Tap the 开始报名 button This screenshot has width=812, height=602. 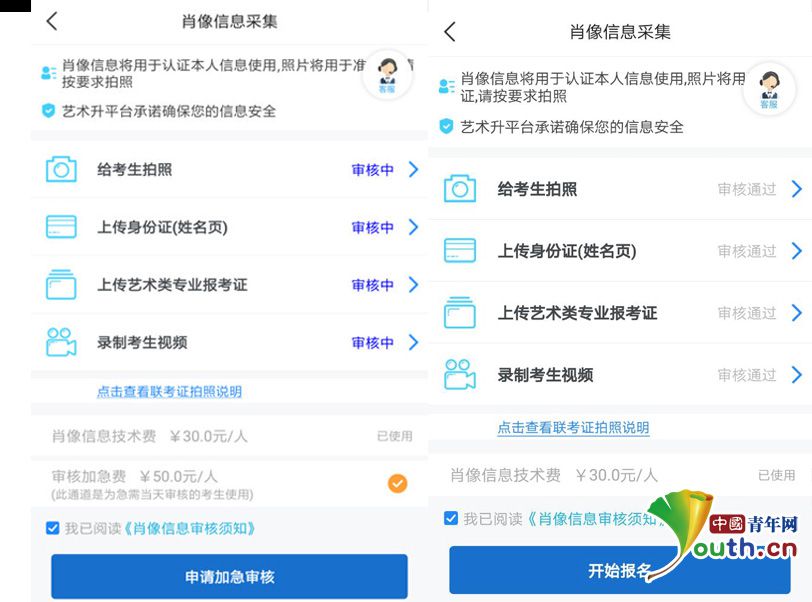coord(620,570)
